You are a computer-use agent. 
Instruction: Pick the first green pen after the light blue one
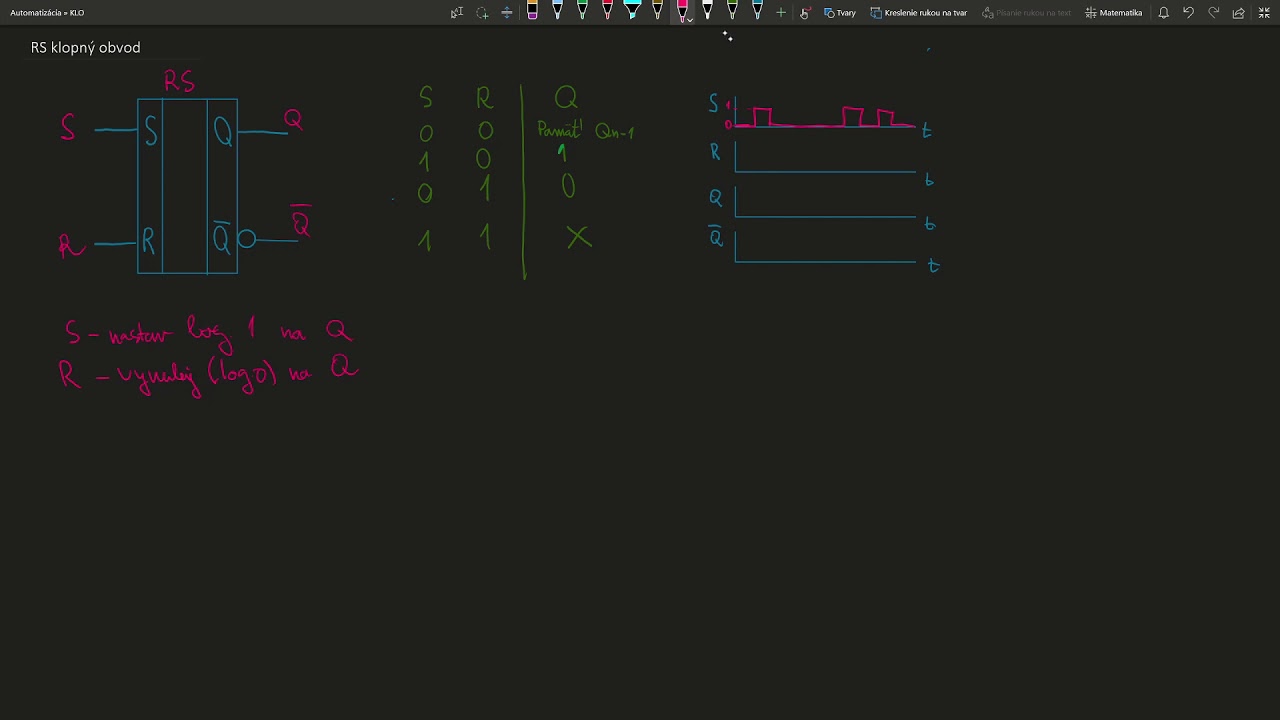pos(582,11)
